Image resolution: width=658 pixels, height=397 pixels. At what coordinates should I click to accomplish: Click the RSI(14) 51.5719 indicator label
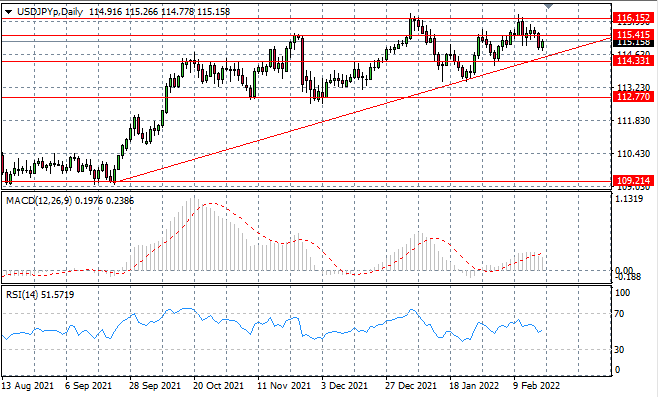click(x=40, y=295)
